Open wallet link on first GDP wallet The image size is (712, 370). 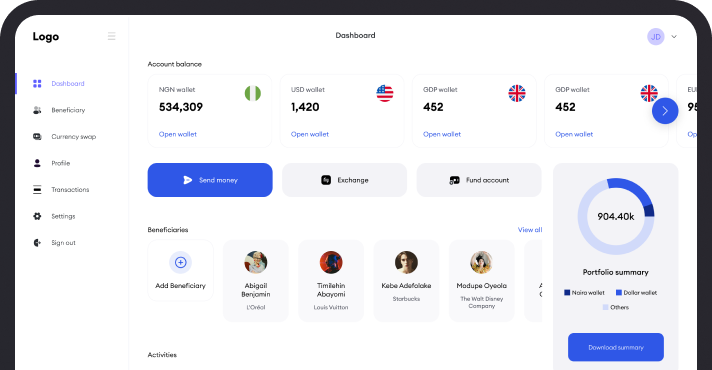pyautogui.click(x=442, y=134)
